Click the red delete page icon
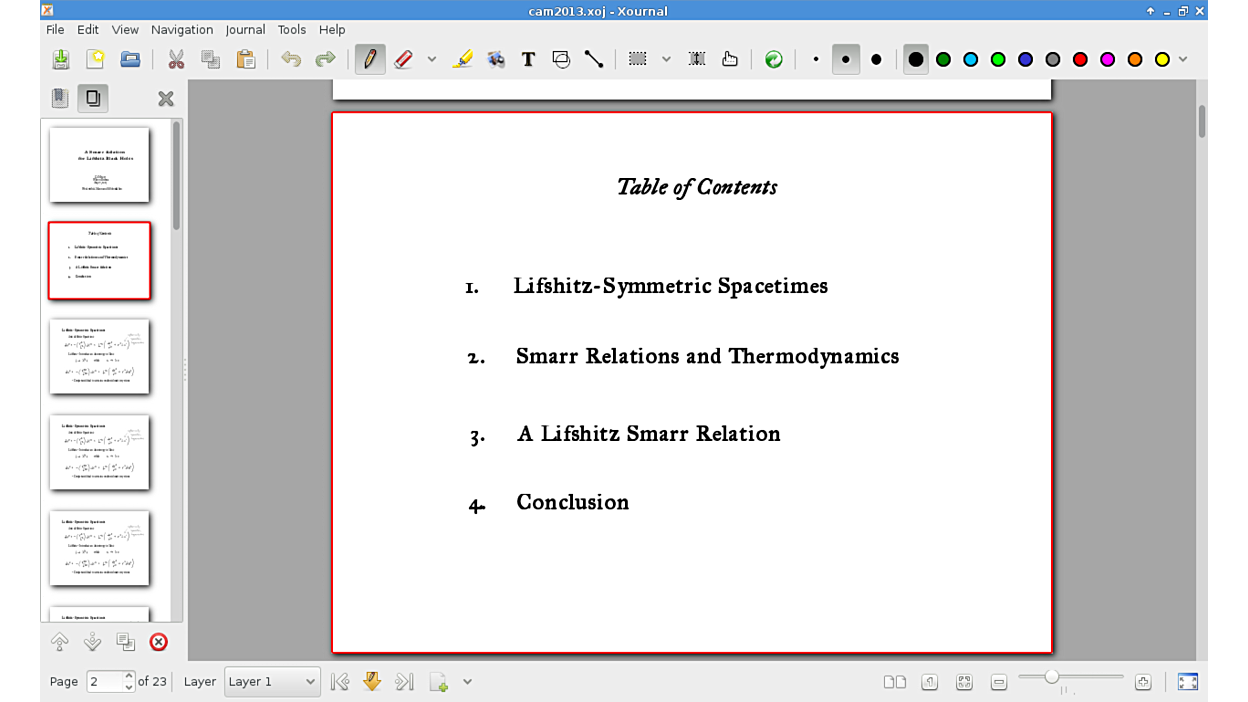Screen dimensions: 1248x702 (158, 642)
